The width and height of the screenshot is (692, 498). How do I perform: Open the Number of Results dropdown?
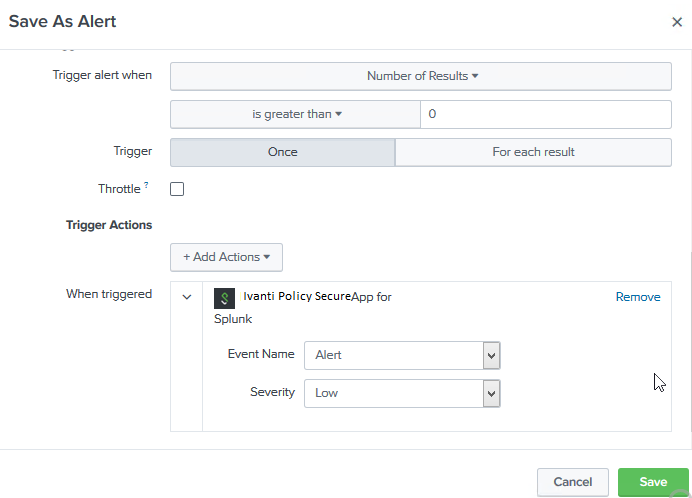coord(421,76)
